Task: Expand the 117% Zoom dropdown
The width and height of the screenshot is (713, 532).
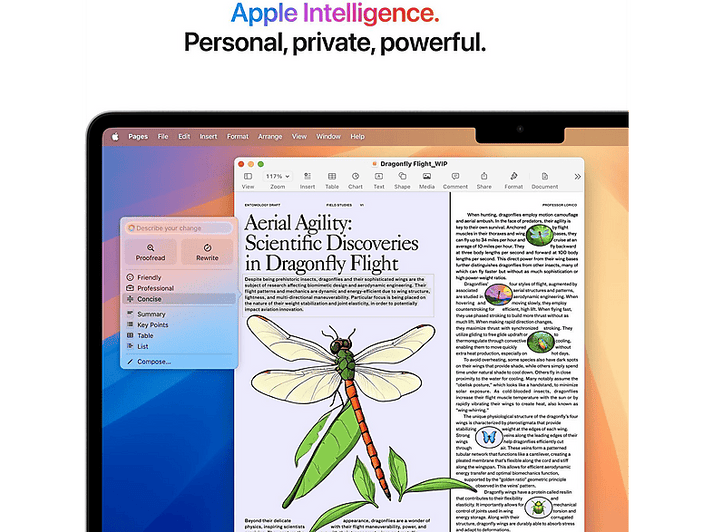Action: tap(277, 176)
